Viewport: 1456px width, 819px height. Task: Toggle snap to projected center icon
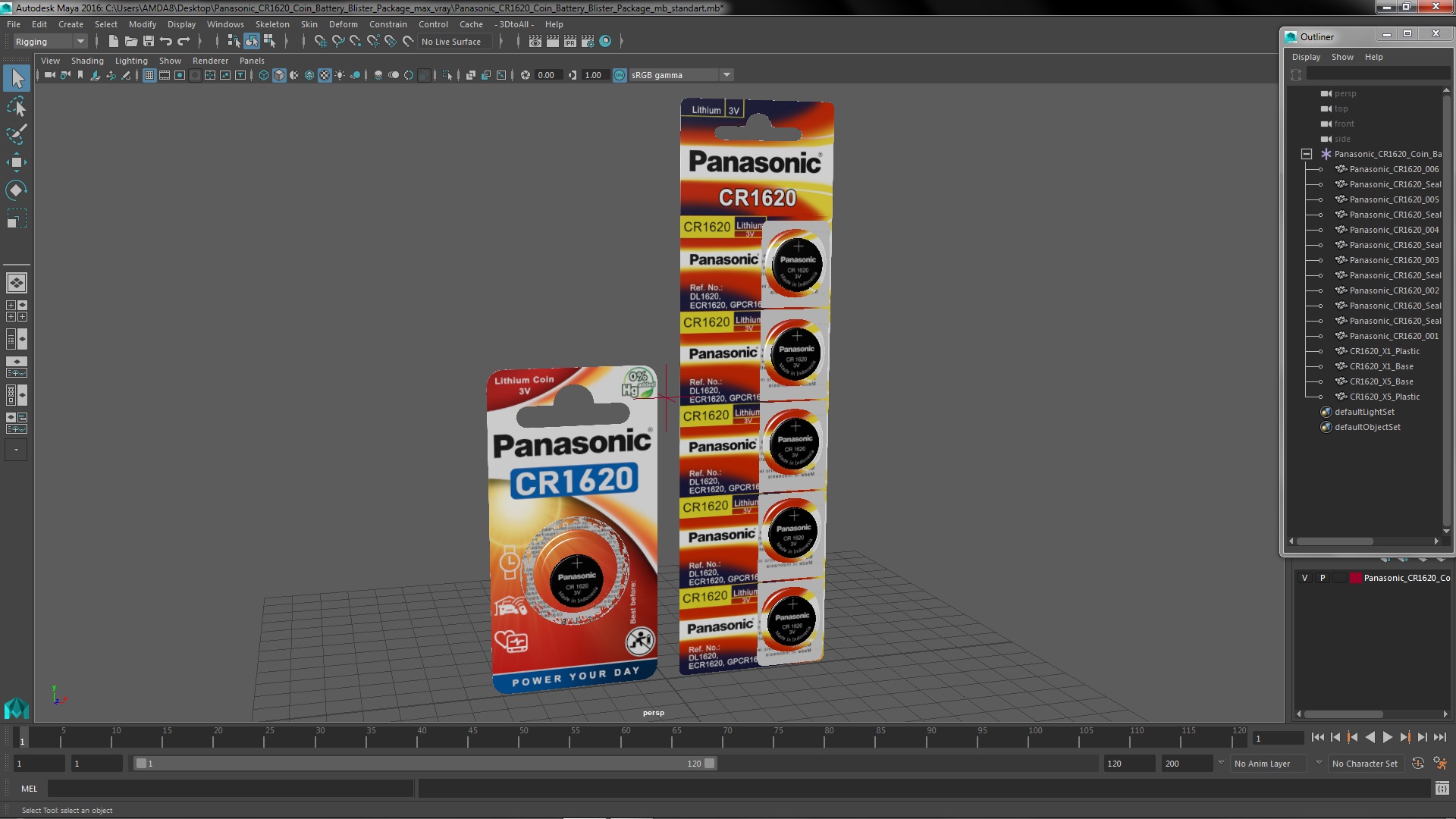(372, 42)
